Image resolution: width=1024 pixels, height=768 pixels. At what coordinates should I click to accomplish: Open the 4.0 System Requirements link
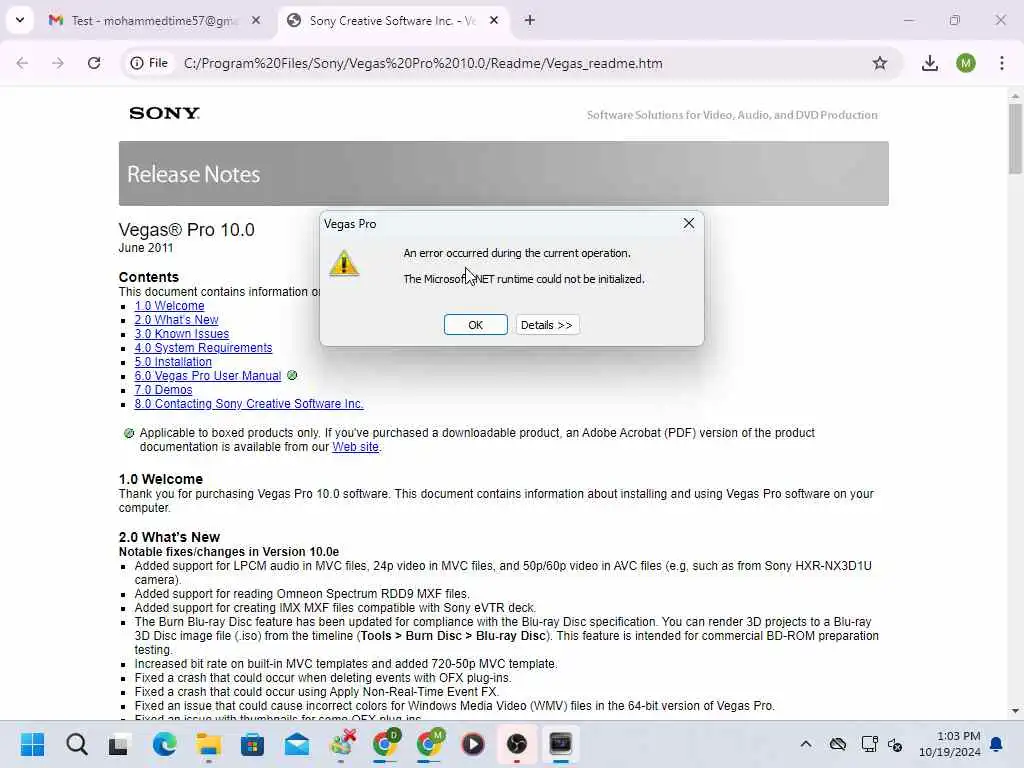tap(203, 348)
